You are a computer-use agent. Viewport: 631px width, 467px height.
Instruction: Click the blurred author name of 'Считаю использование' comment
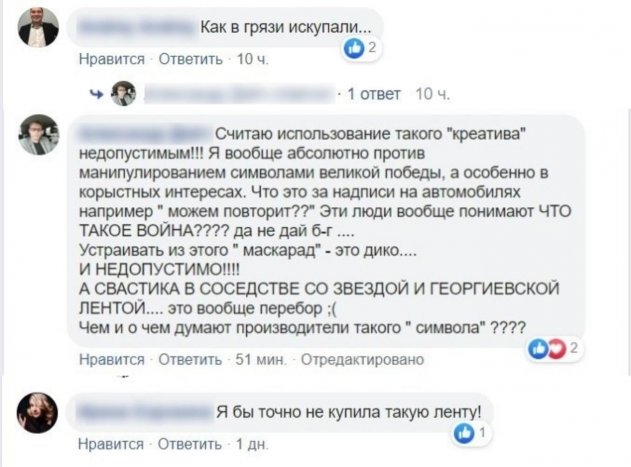pos(147,130)
